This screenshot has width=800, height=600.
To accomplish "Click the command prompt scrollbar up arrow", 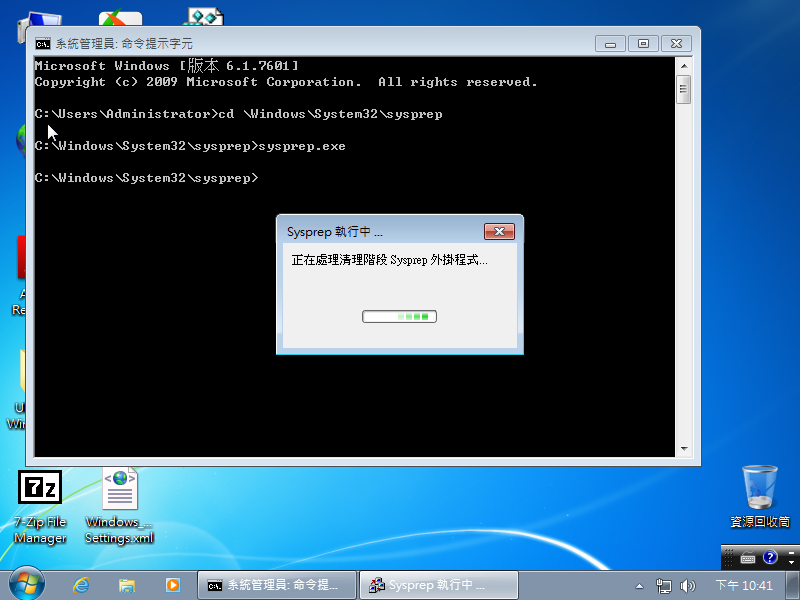I will tap(684, 66).
